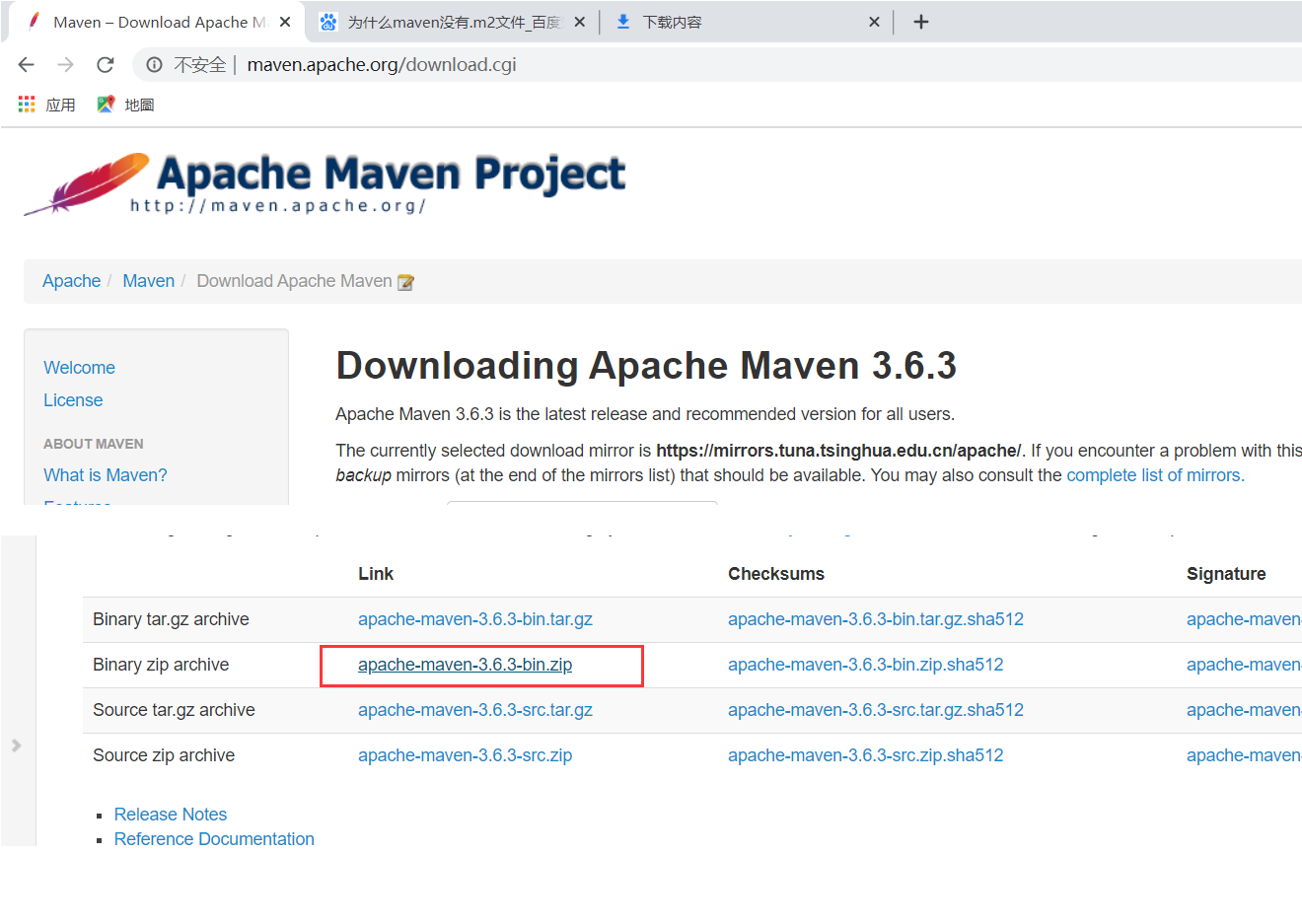Go forward with the browser arrow
Viewport: 1302px width, 924px height.
click(66, 65)
